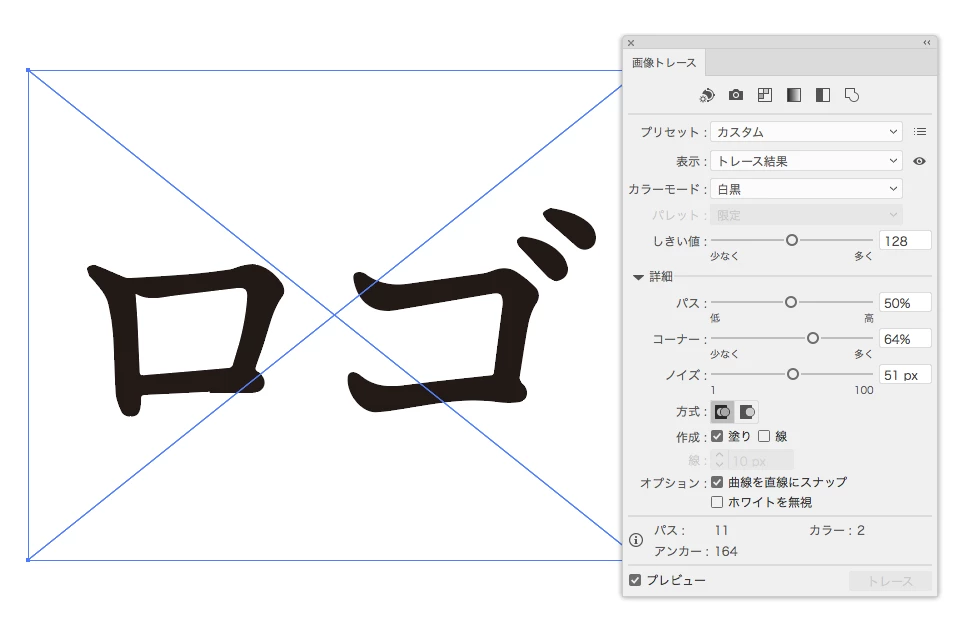This screenshot has height=630, width=972.
Task: Open the カラーモード dropdown showing 白黒
Action: [x=806, y=189]
